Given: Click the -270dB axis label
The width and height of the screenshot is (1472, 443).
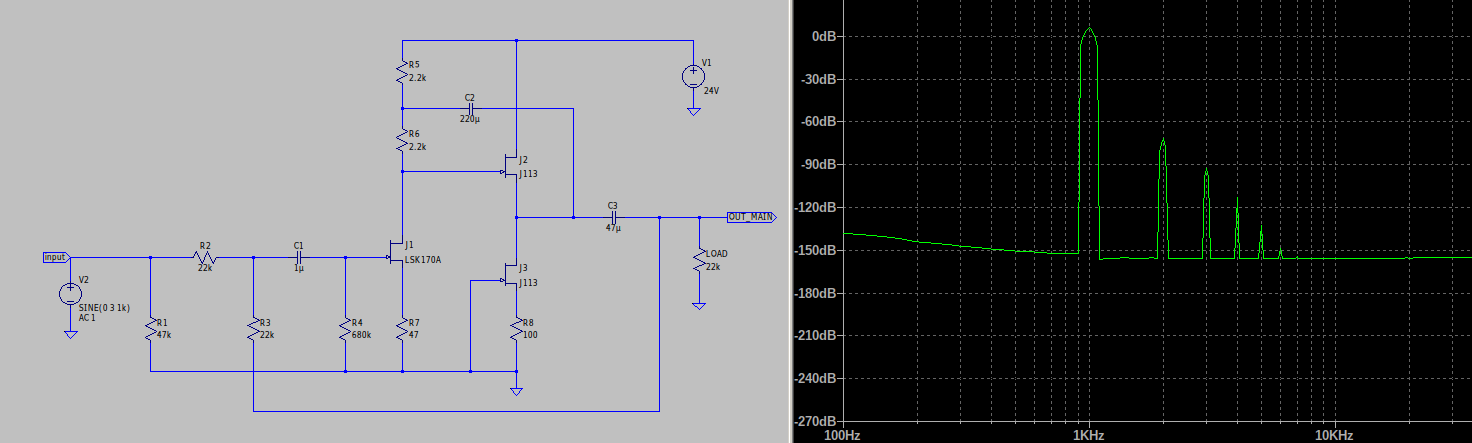Looking at the screenshot, I should click(815, 423).
